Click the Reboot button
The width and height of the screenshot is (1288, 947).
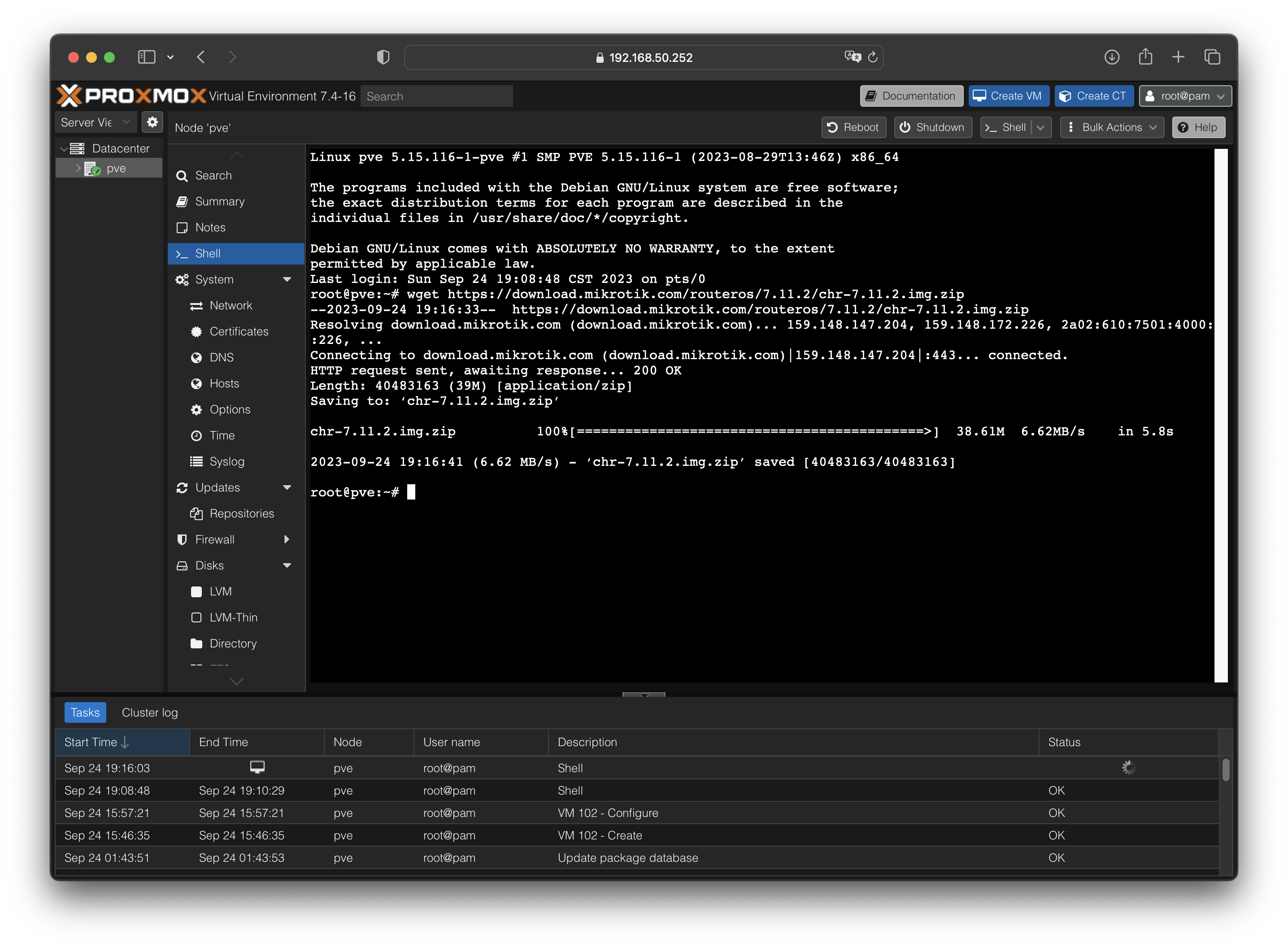pyautogui.click(x=853, y=127)
